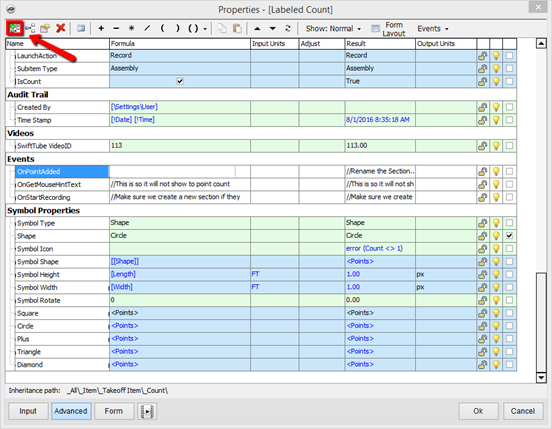Click the OnGetMouseHintText formula cell
This screenshot has width=552, height=429.
(180, 184)
